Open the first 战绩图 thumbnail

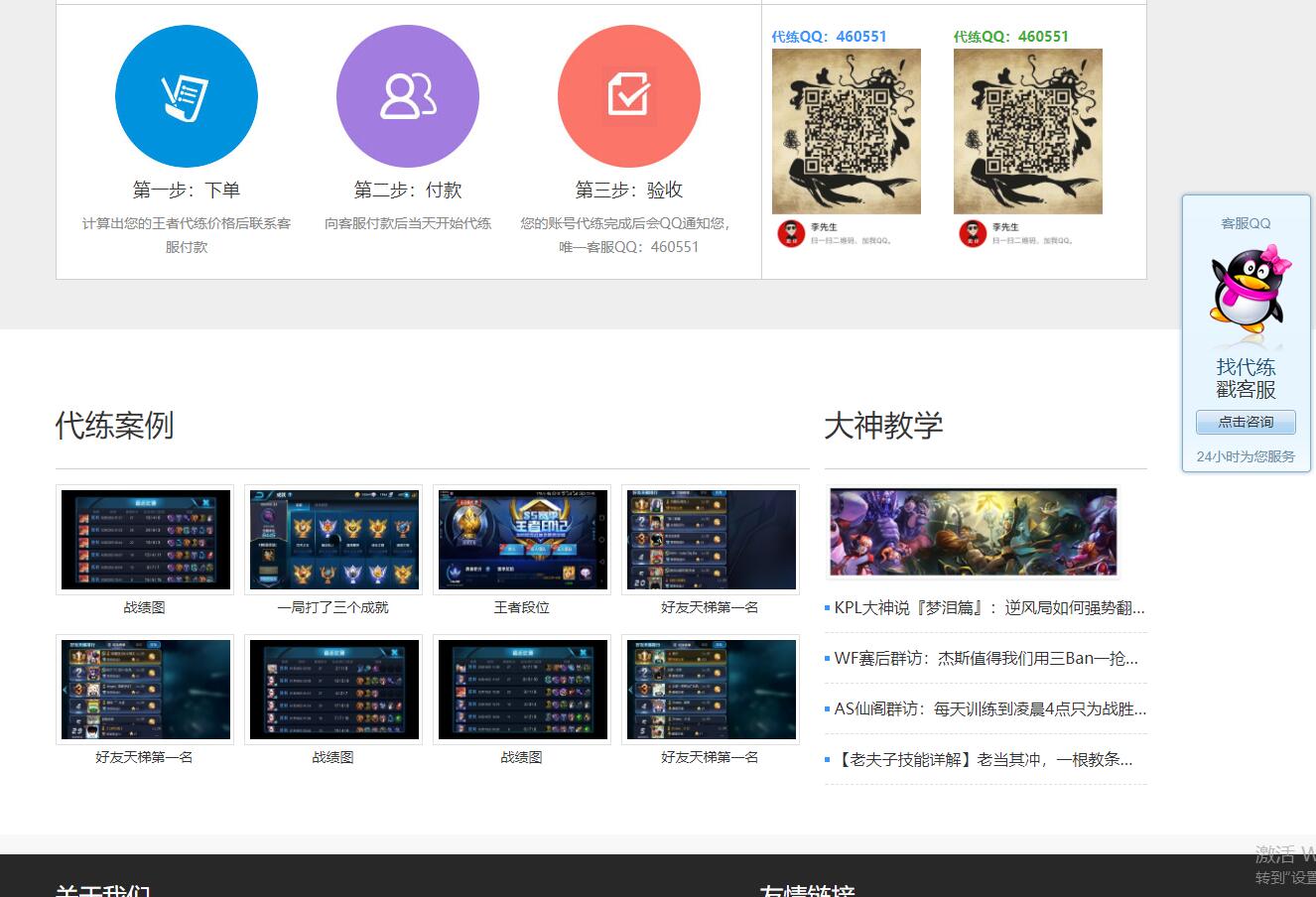click(x=145, y=540)
